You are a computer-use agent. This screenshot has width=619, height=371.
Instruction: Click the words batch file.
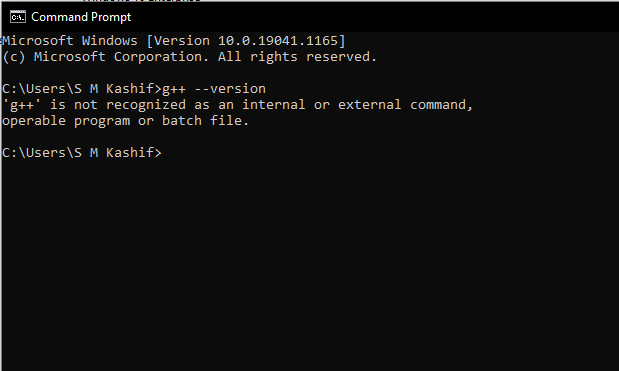(205, 121)
